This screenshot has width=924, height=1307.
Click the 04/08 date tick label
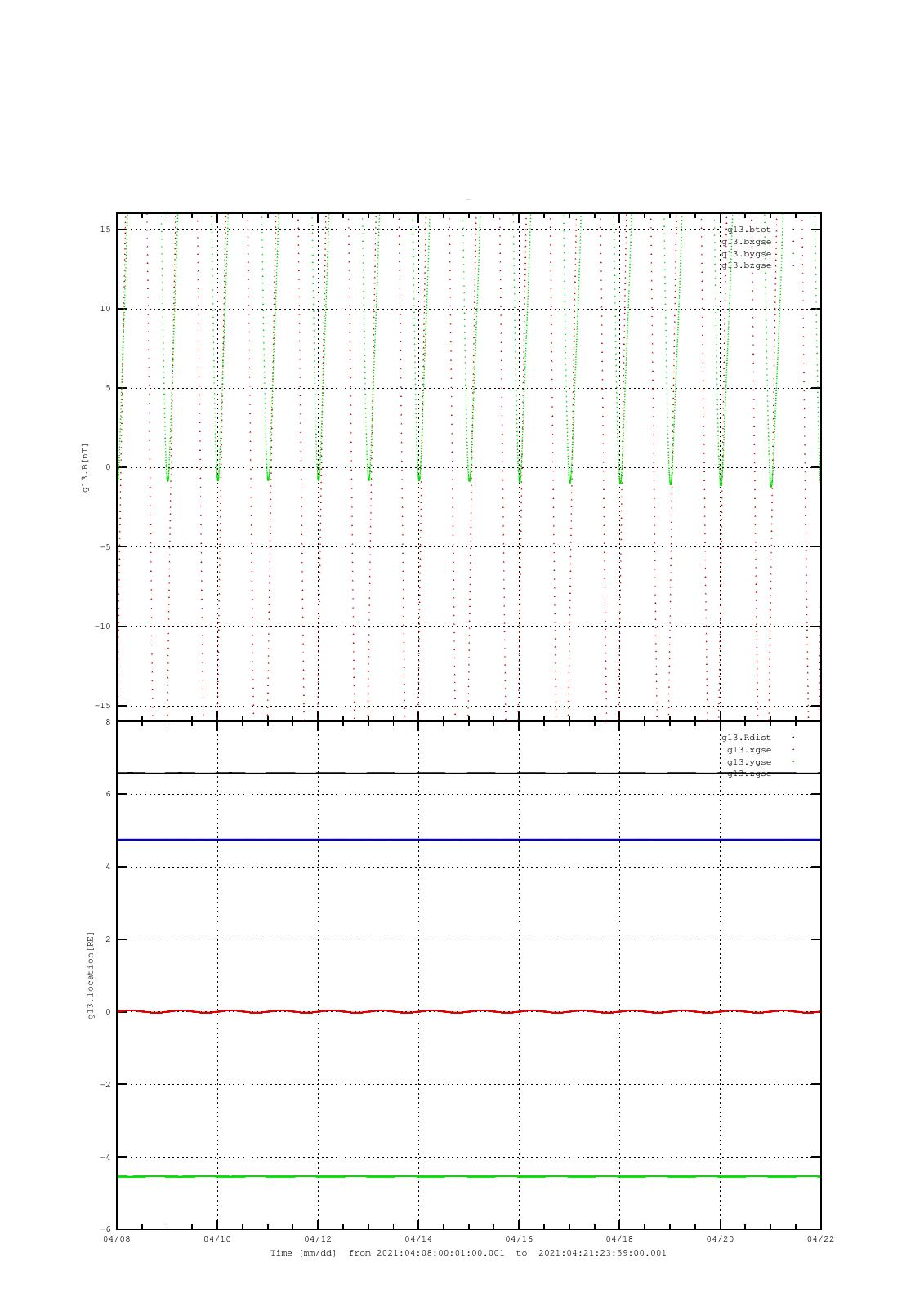[117, 1239]
